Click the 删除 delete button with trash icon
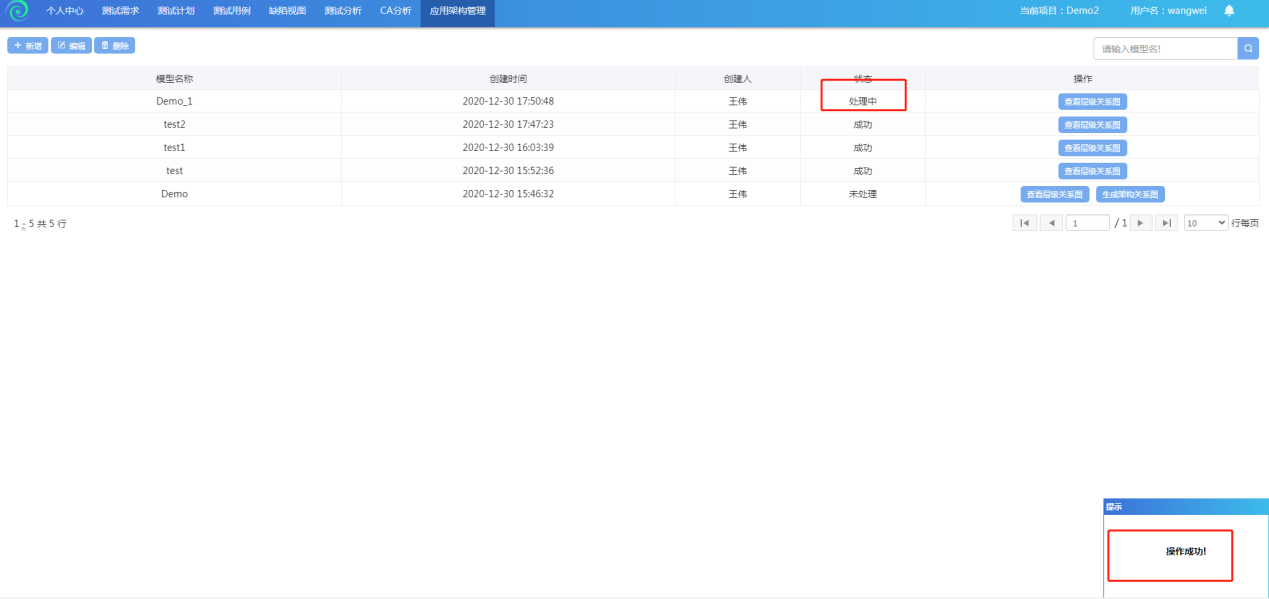The image size is (1269, 599). coord(114,46)
